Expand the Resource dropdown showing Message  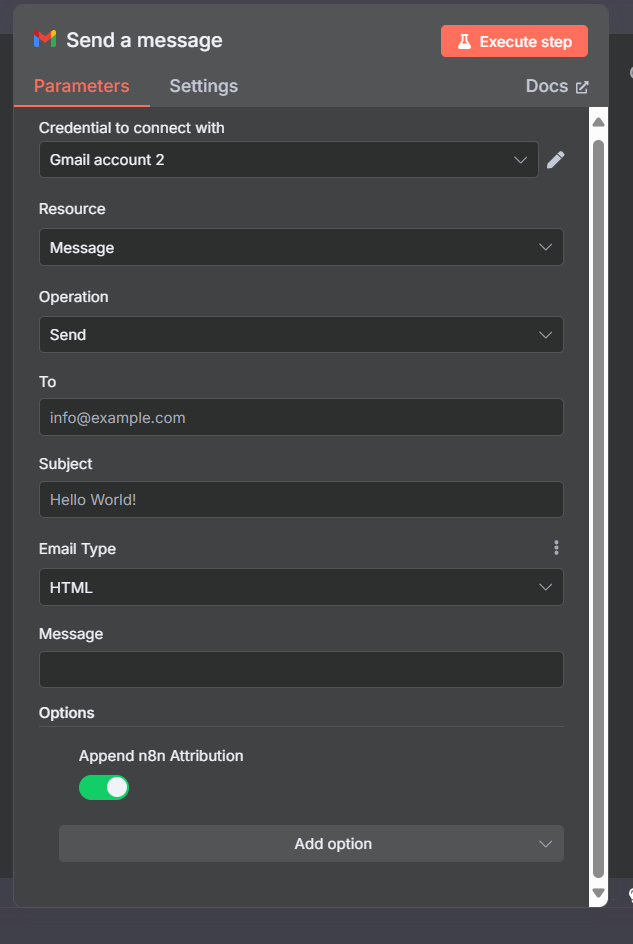pyautogui.click(x=301, y=247)
